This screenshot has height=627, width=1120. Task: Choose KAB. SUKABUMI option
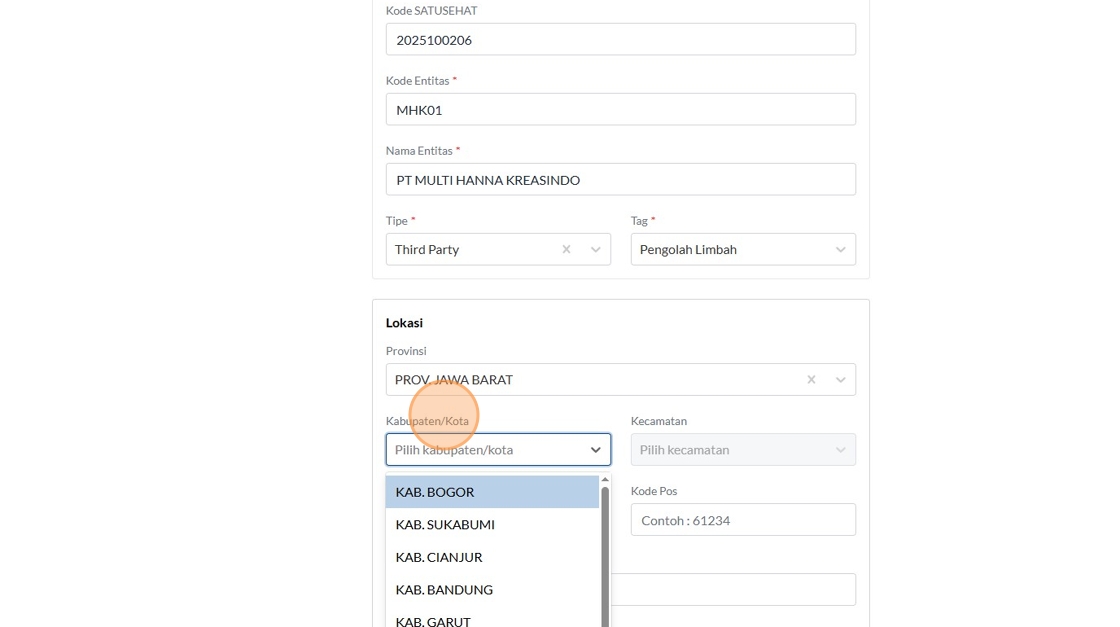(x=492, y=524)
